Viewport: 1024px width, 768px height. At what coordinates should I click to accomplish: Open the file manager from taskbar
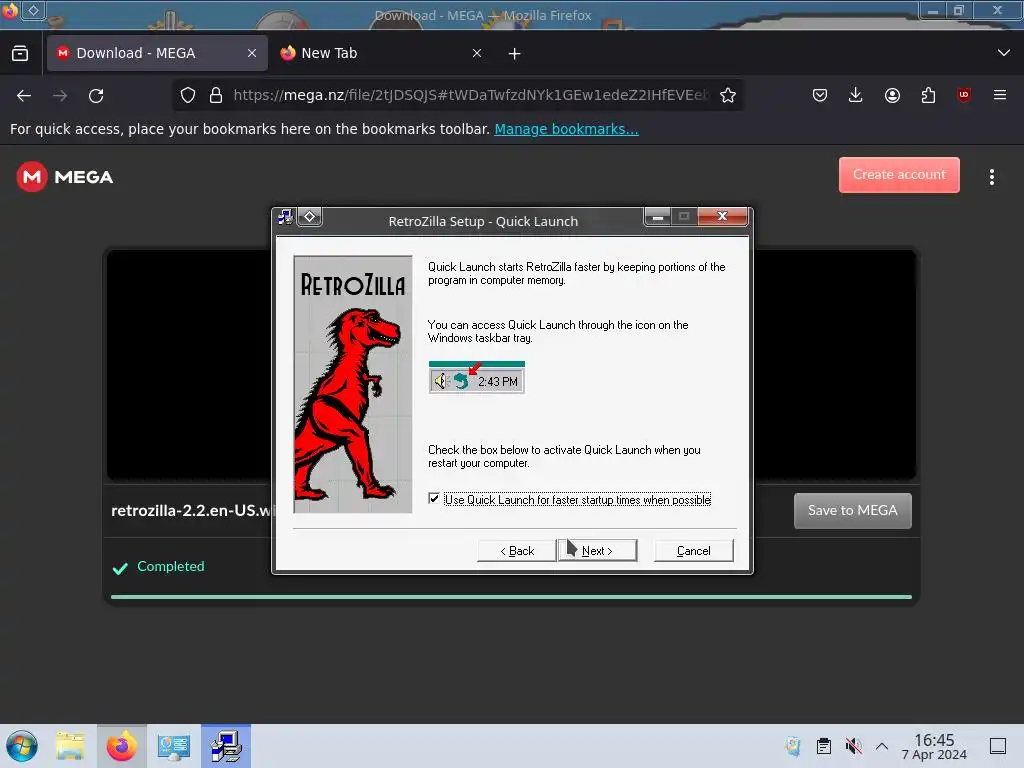pos(70,746)
